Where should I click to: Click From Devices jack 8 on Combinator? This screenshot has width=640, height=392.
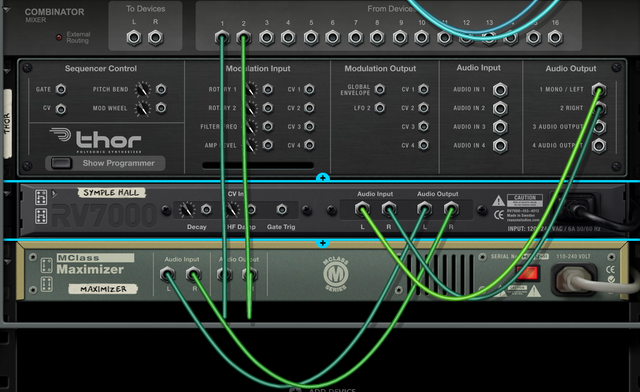(x=377, y=38)
